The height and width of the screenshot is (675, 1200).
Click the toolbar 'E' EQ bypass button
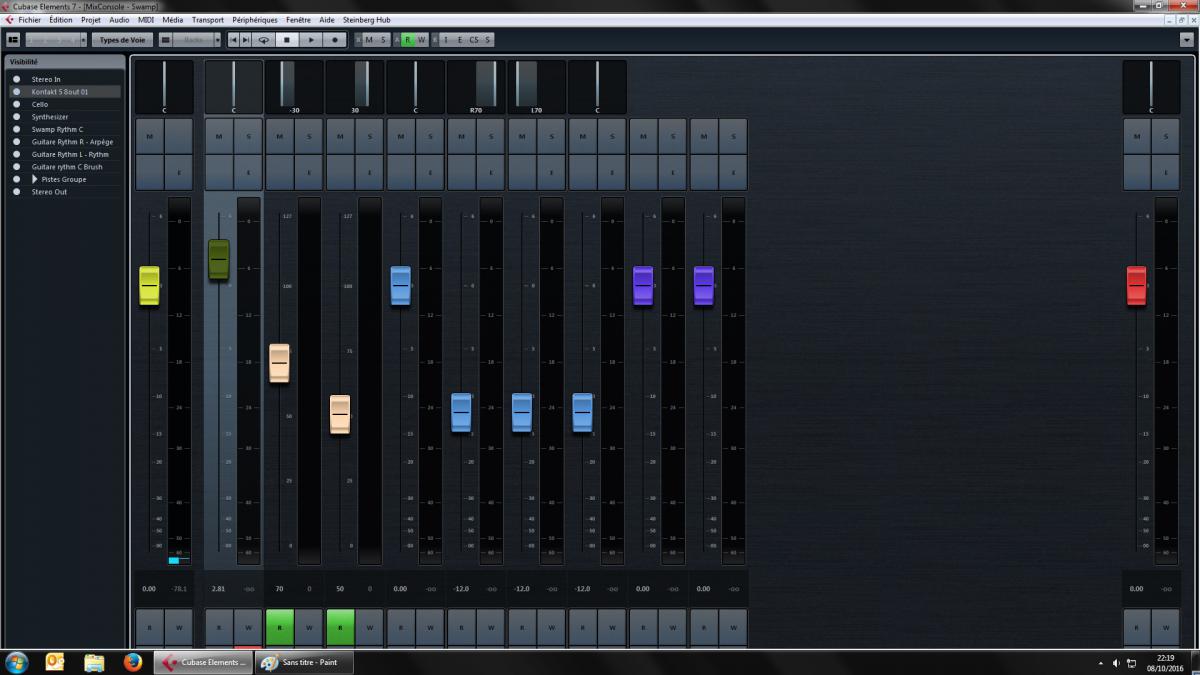pyautogui.click(x=460, y=40)
